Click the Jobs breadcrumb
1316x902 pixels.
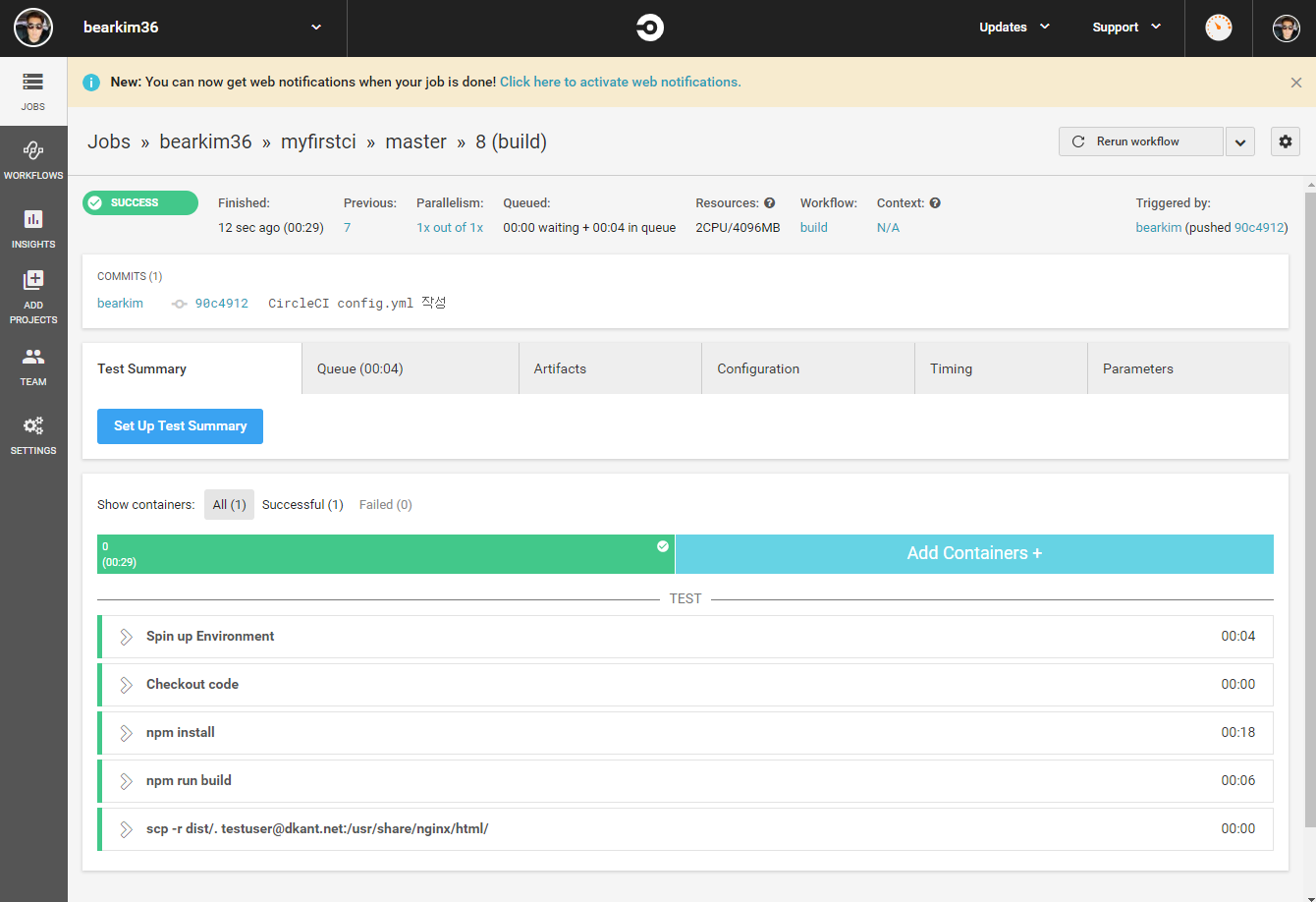[109, 141]
